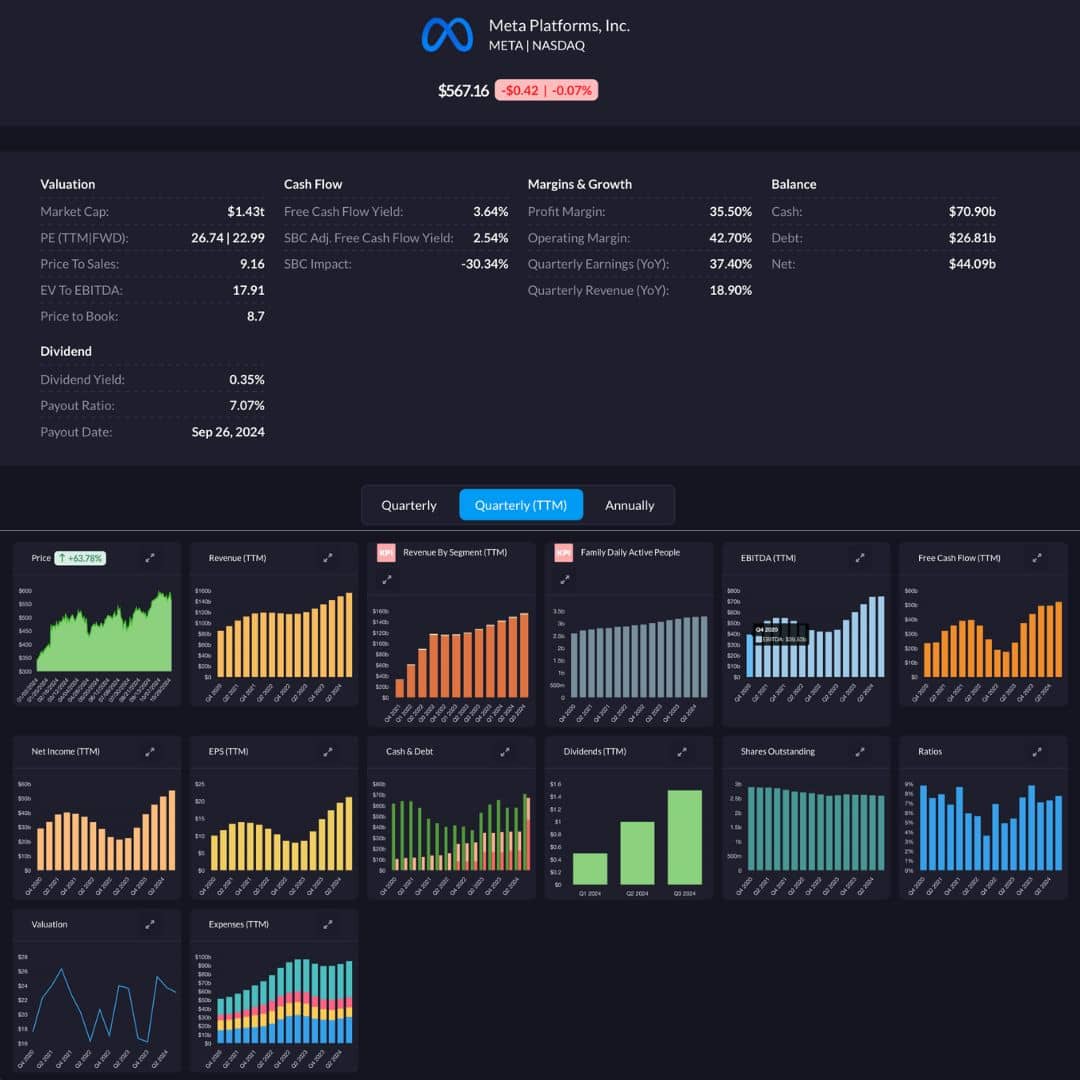Click the Payout Ratio value 7.07%
1080x1080 pixels.
(247, 406)
